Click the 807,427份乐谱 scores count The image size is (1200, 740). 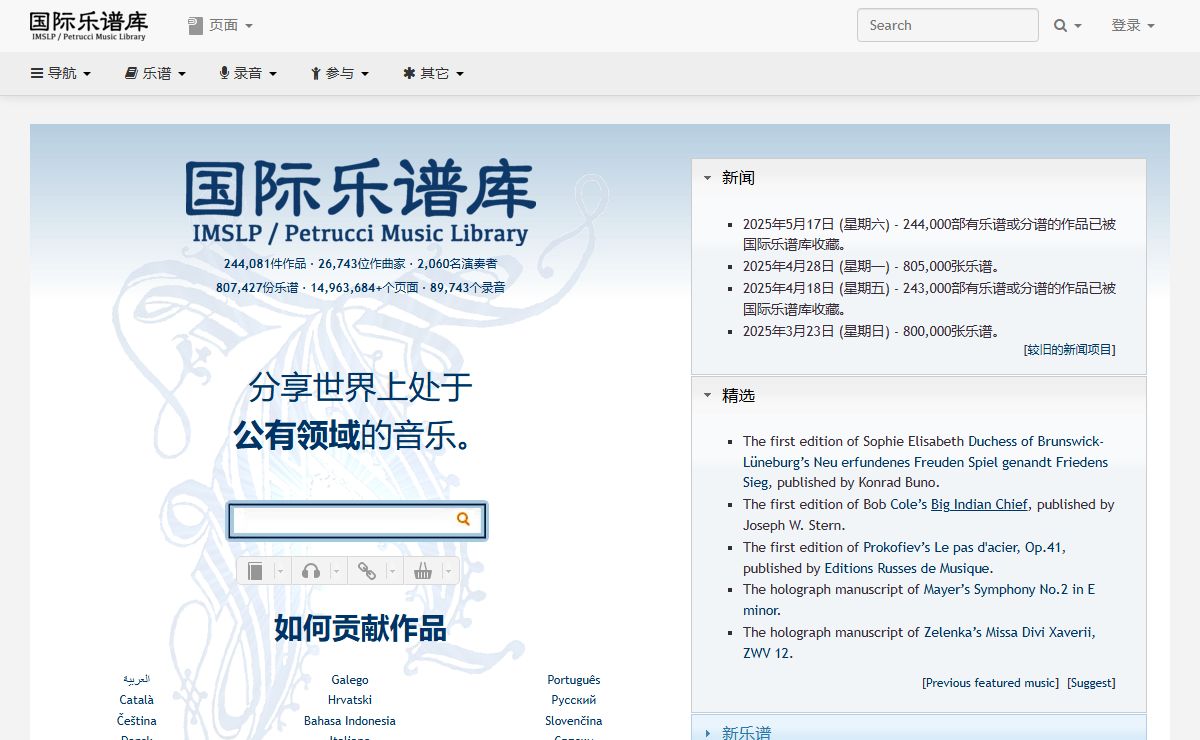[x=257, y=288]
